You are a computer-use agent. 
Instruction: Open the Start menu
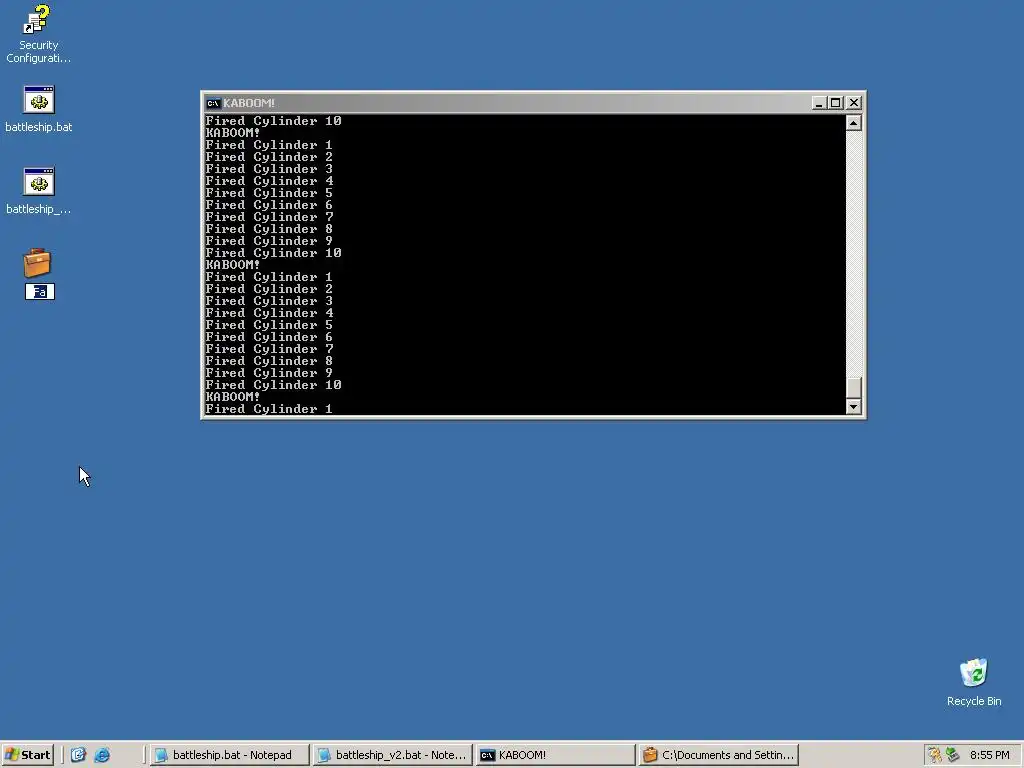tap(27, 755)
